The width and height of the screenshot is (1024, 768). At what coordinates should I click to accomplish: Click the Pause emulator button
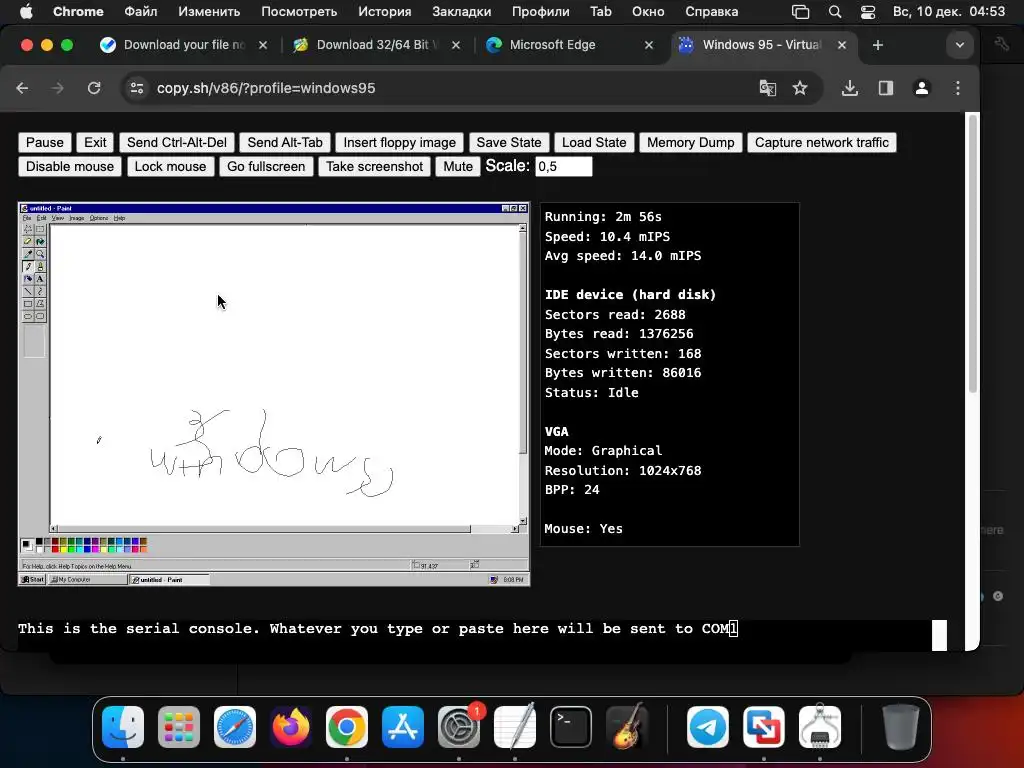point(45,142)
